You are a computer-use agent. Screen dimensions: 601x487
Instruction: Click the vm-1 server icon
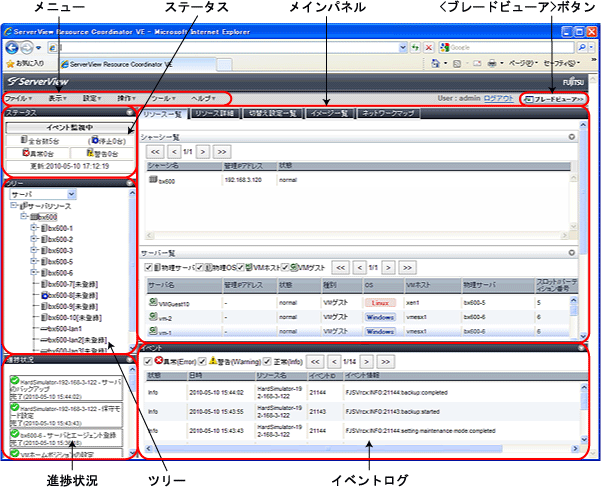coord(153,330)
